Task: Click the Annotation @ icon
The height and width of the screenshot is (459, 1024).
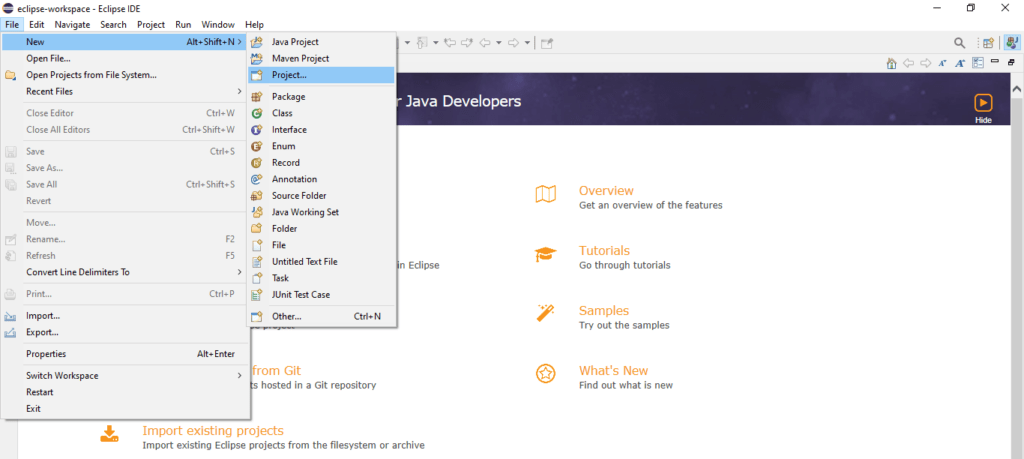Action: point(257,179)
